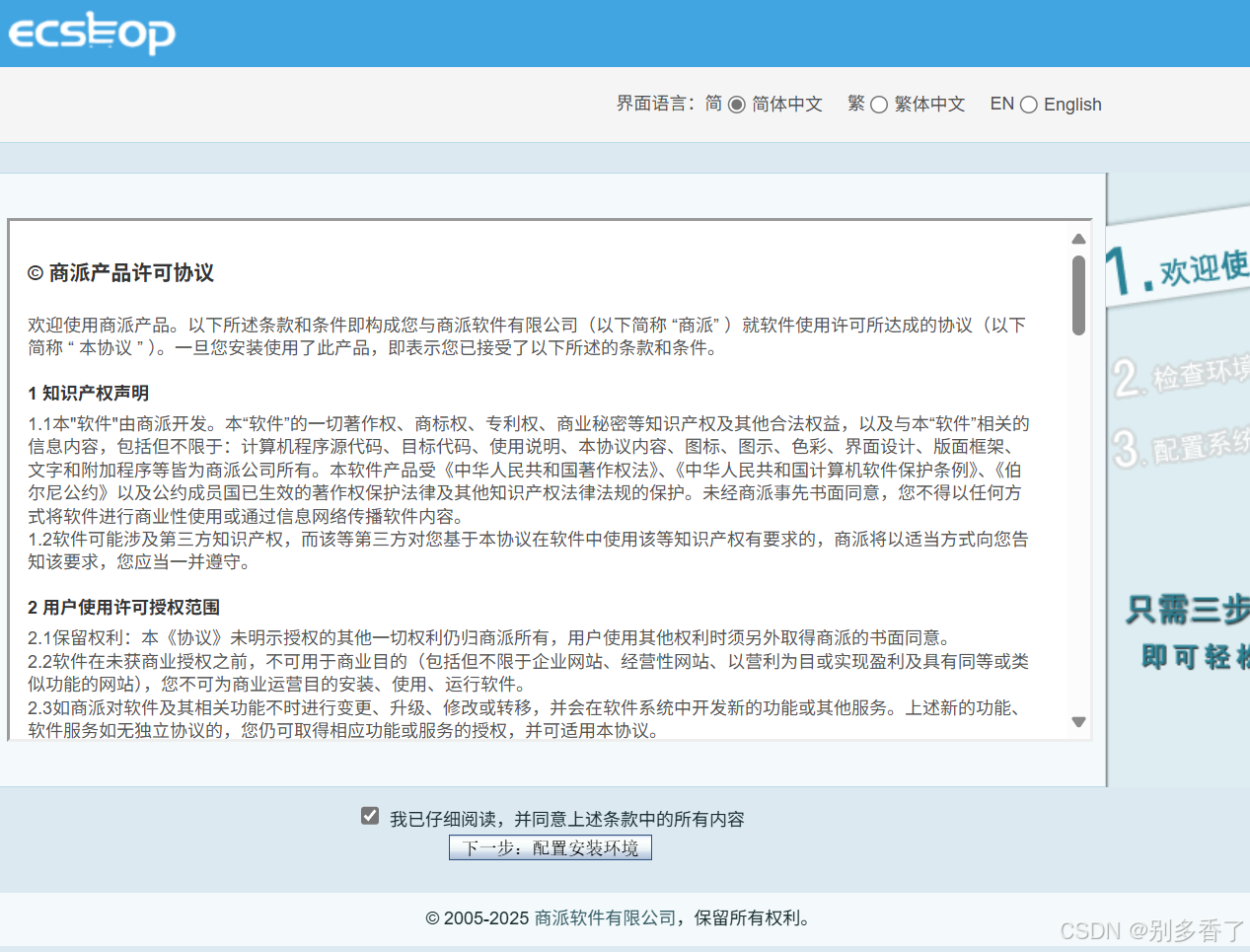Click the '1 知识产权声明' section heading
Image resolution: width=1250 pixels, height=952 pixels.
[89, 393]
